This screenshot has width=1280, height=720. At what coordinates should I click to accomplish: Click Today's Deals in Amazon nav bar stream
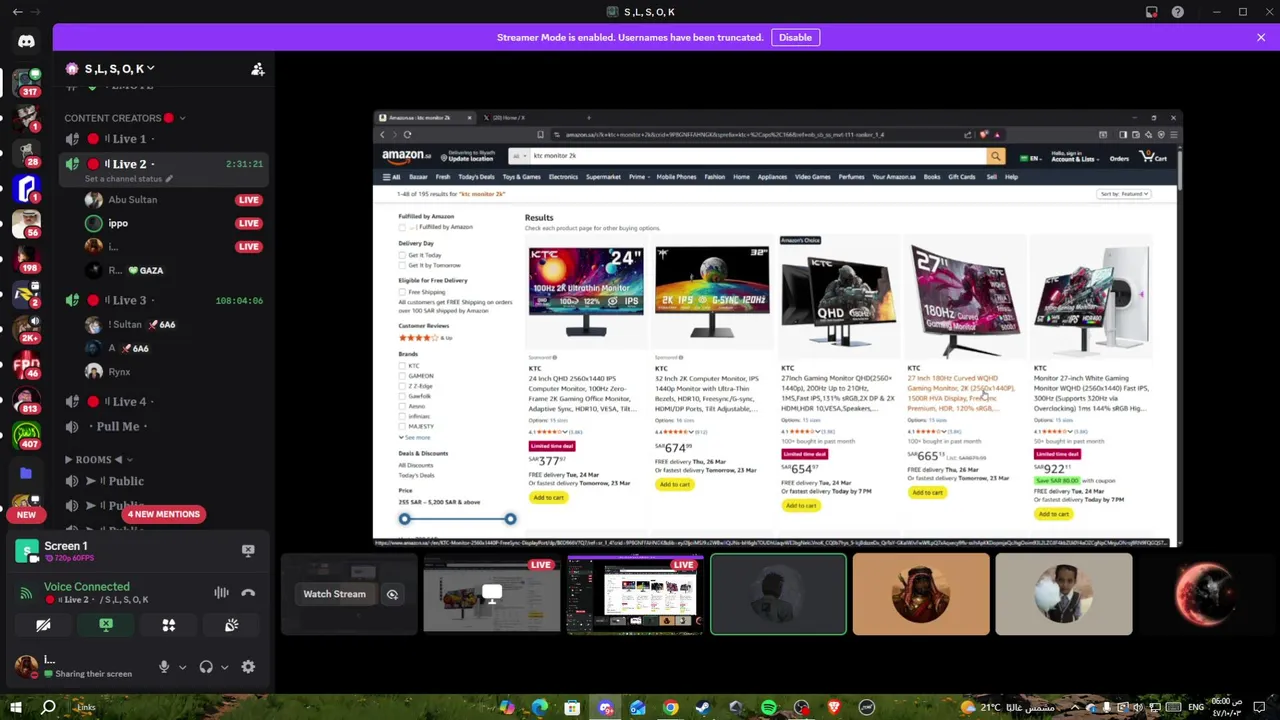[x=476, y=177]
